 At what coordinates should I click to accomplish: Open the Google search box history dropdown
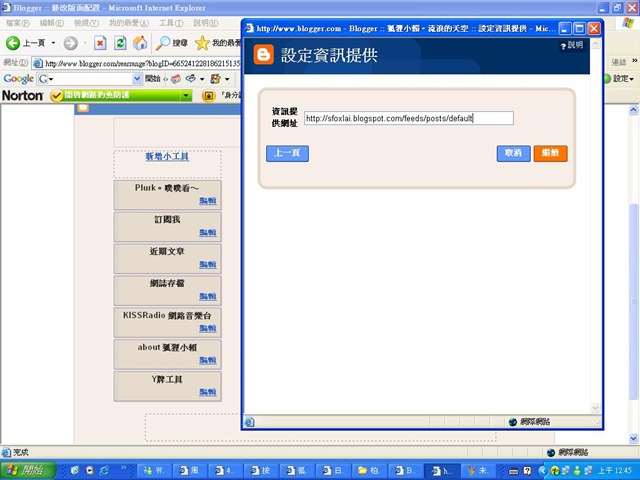137,79
